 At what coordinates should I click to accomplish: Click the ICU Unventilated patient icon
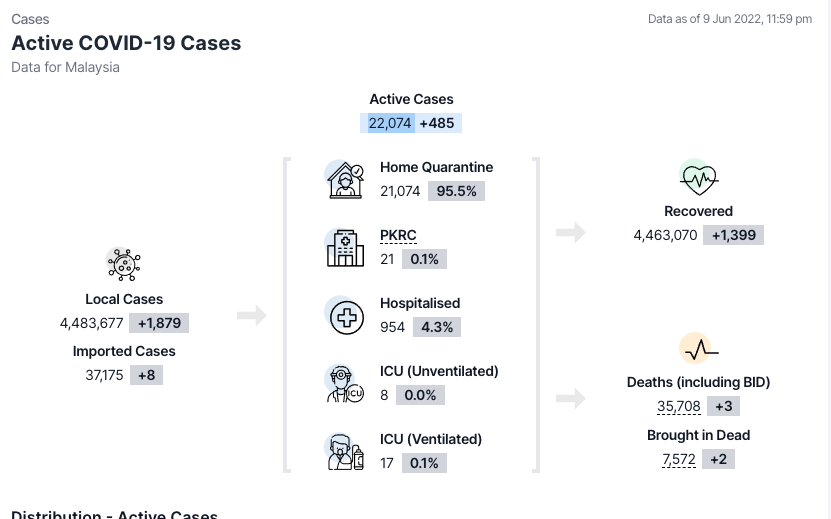tap(345, 383)
